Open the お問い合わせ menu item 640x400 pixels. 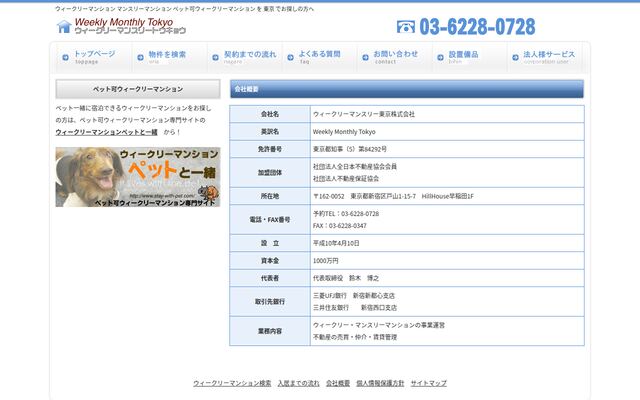395,58
